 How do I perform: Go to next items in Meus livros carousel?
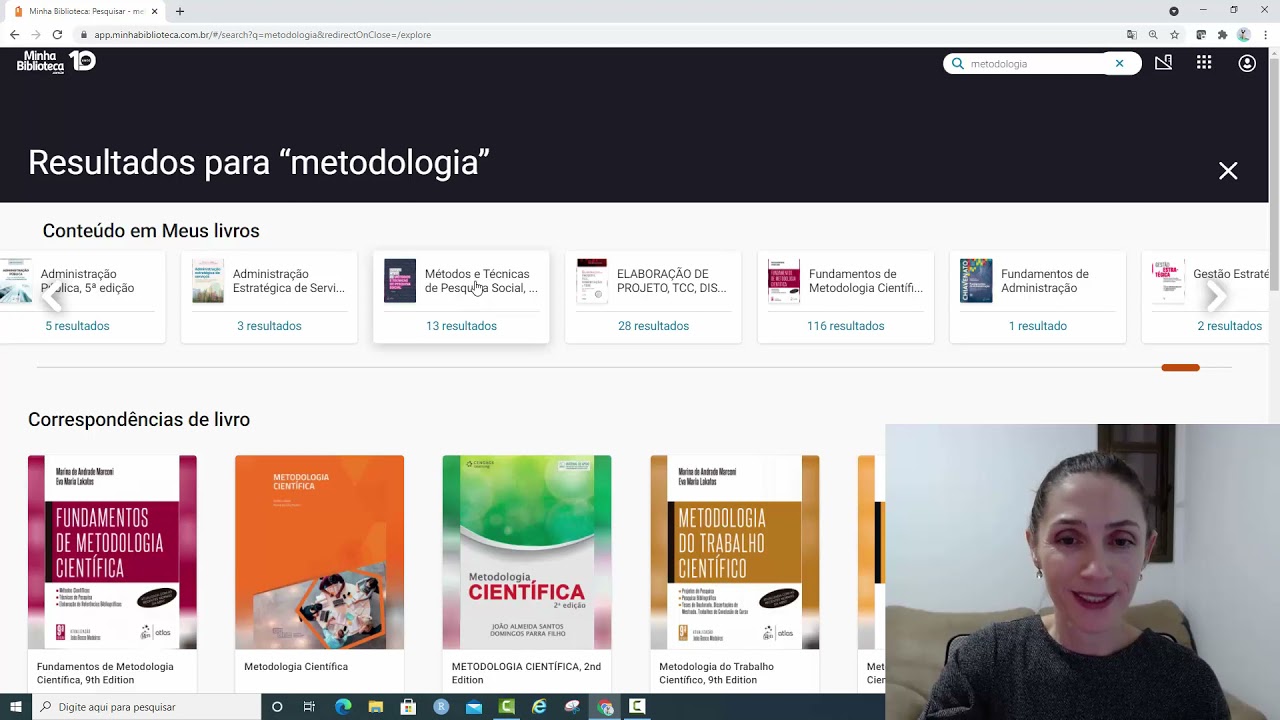click(x=1215, y=296)
